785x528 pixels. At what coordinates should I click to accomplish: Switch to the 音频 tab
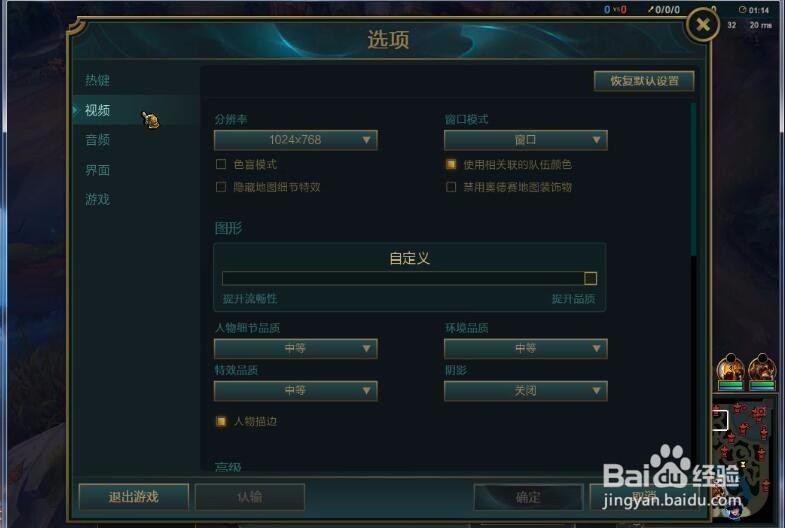pyautogui.click(x=98, y=140)
